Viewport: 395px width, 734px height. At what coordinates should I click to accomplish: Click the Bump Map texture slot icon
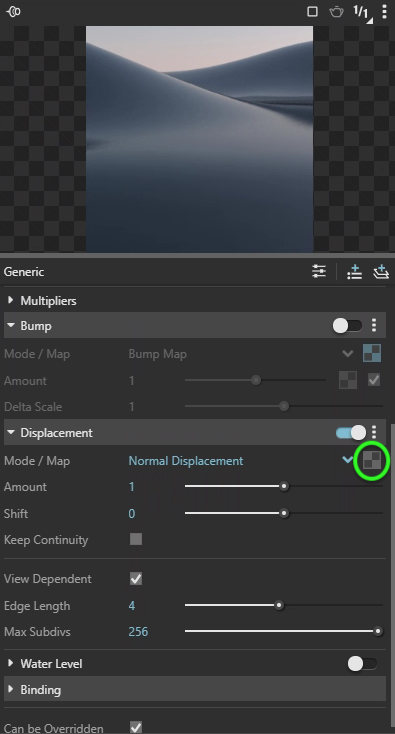coord(372,353)
